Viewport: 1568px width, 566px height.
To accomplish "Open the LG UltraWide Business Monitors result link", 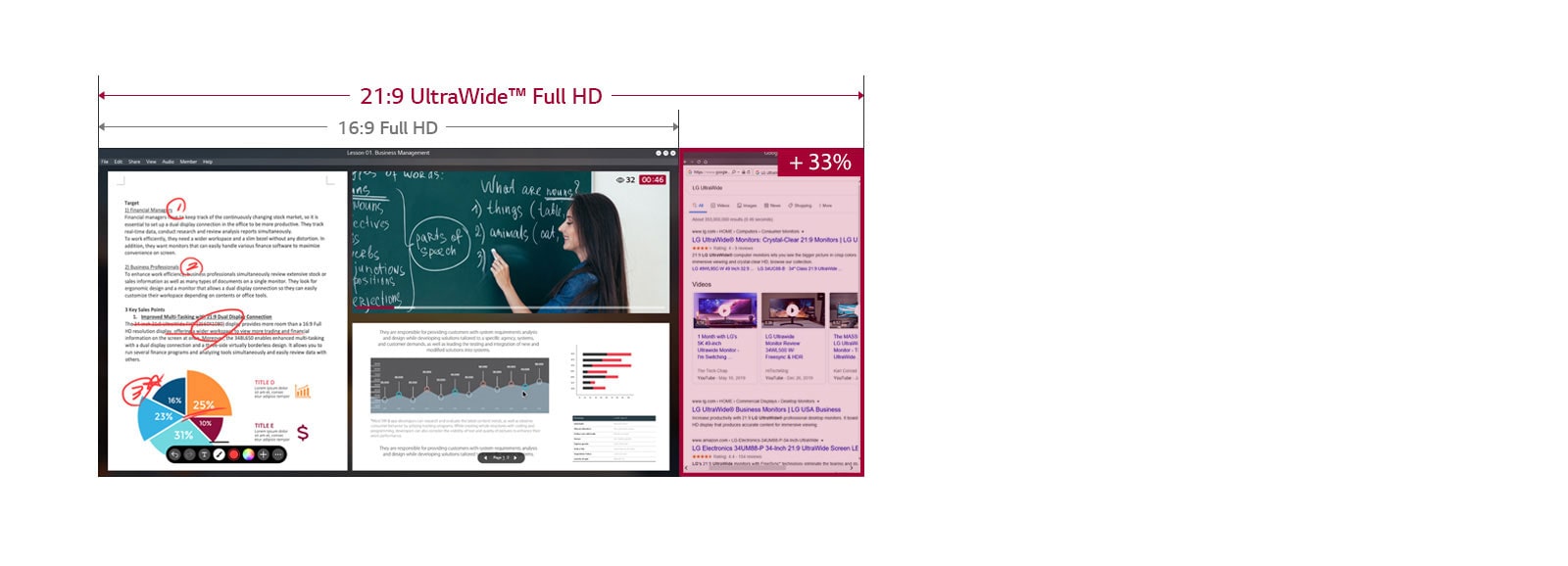I will click(x=766, y=409).
